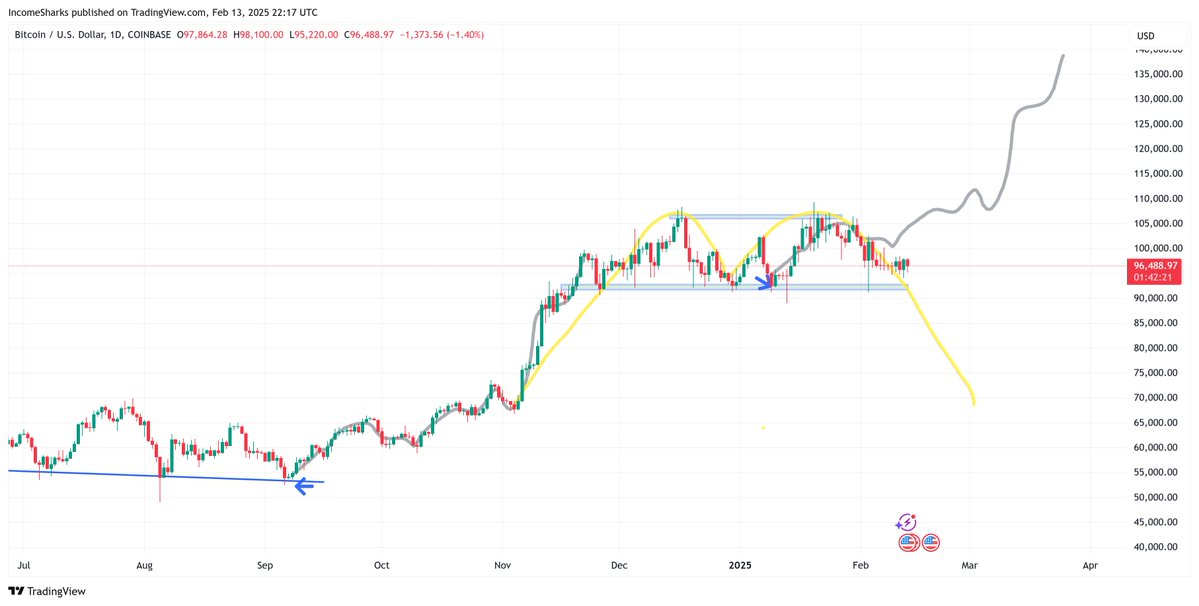The image size is (1199, 606).
Task: Click the small yellow dot below the chart
Action: point(763,428)
